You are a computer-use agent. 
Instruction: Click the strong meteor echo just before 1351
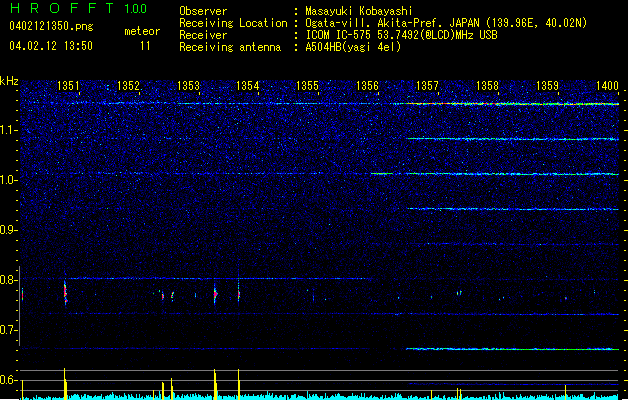pyautogui.click(x=65, y=292)
